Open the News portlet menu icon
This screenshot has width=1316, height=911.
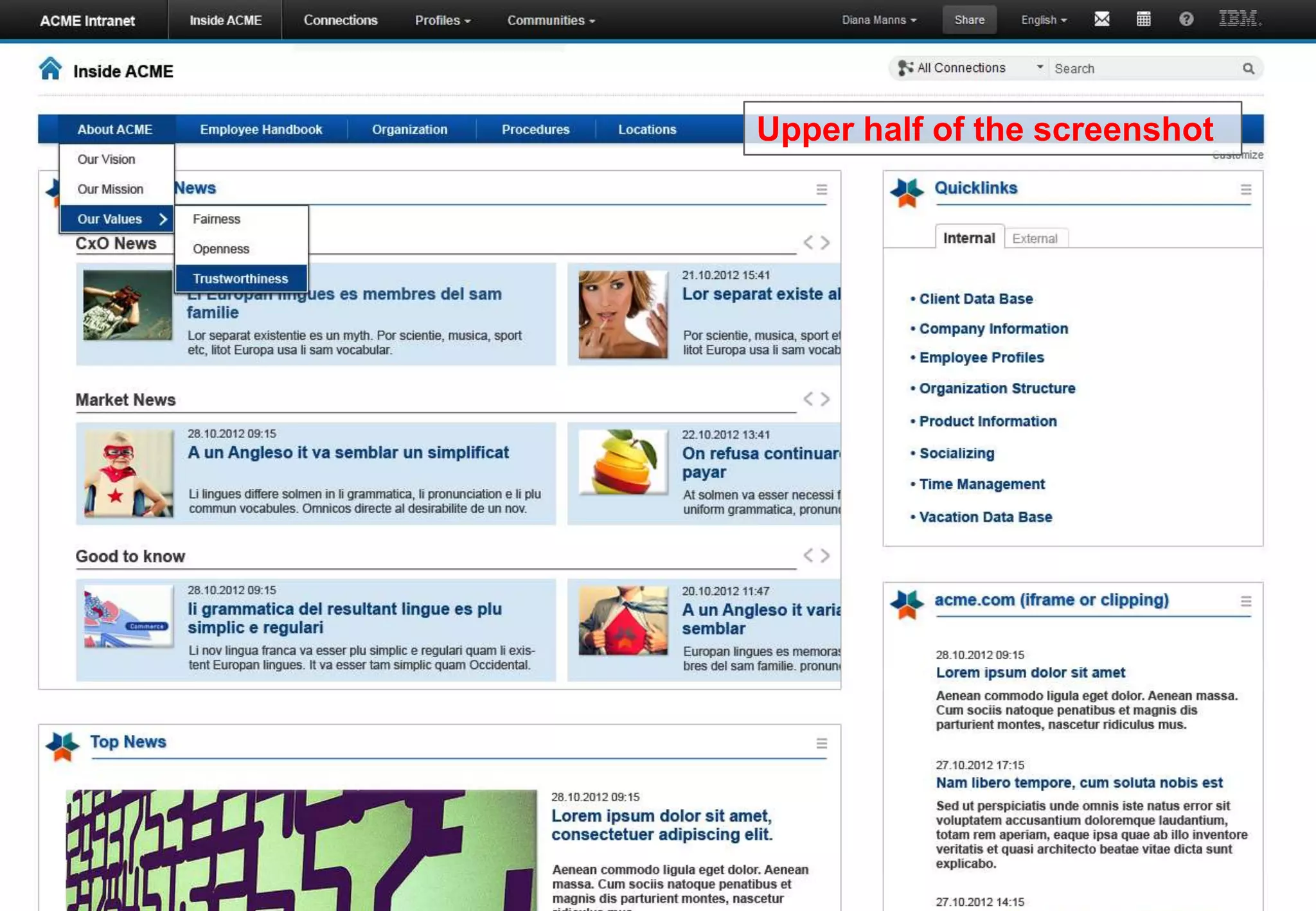tap(821, 190)
